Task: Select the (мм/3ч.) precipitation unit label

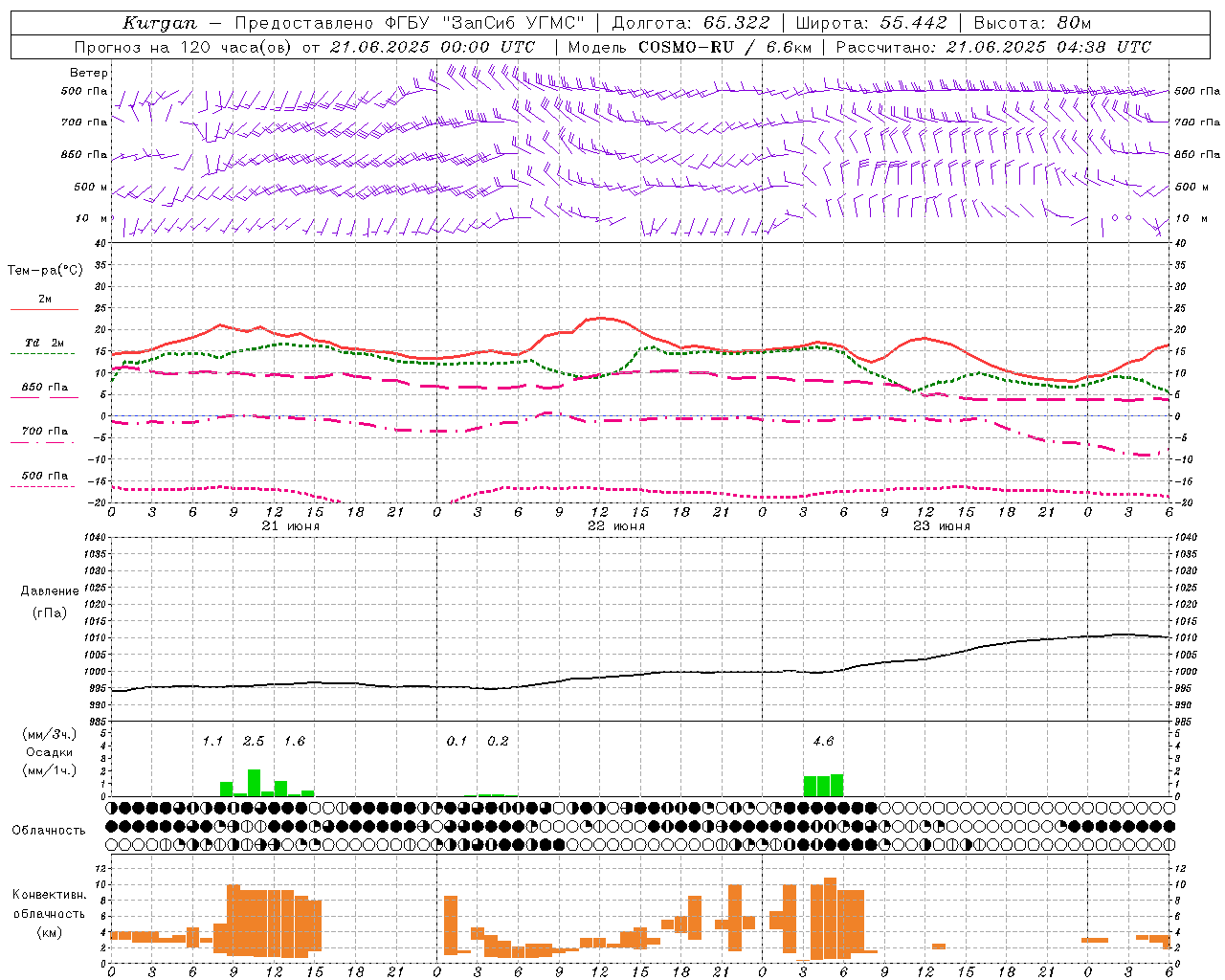Action: (x=50, y=735)
